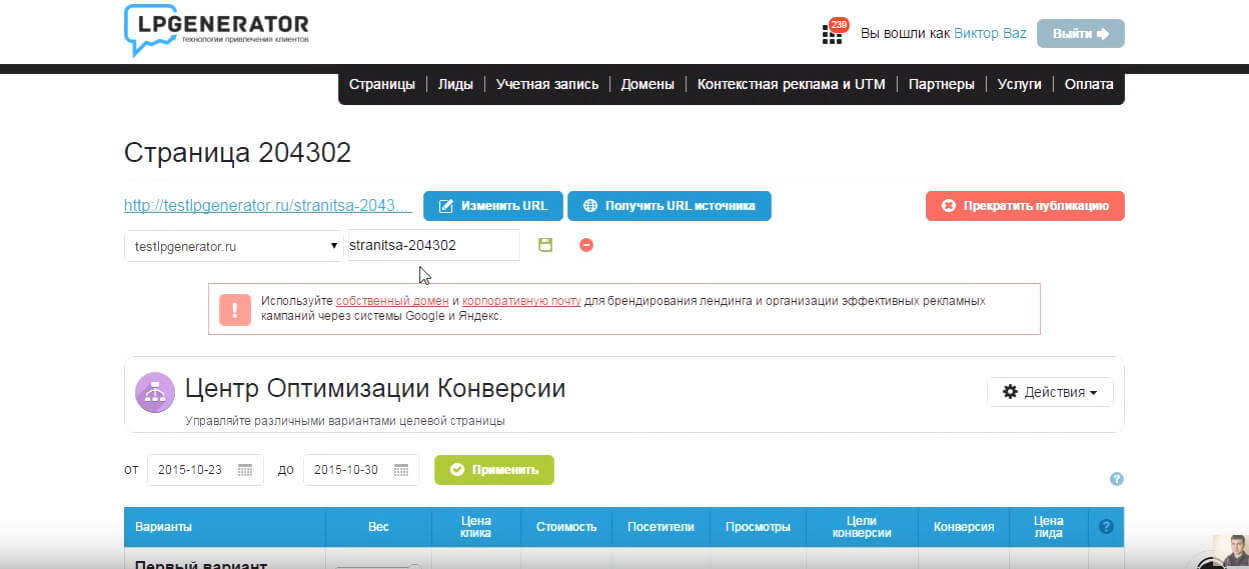Click the Получить URL источника button
This screenshot has width=1249, height=569.
pos(669,206)
